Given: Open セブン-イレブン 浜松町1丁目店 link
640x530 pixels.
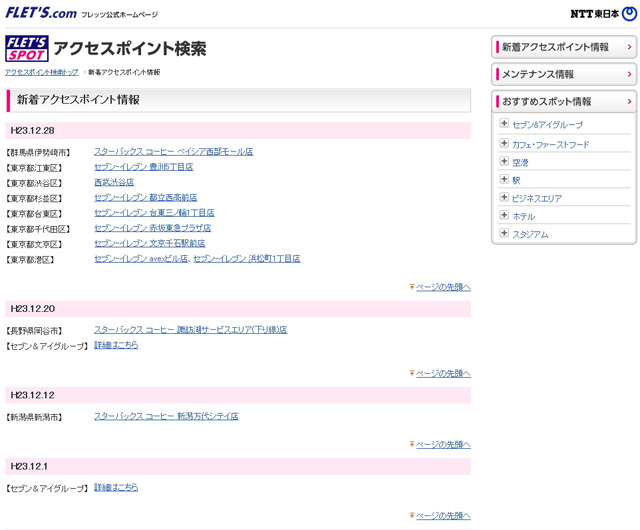Looking at the screenshot, I should (247, 258).
